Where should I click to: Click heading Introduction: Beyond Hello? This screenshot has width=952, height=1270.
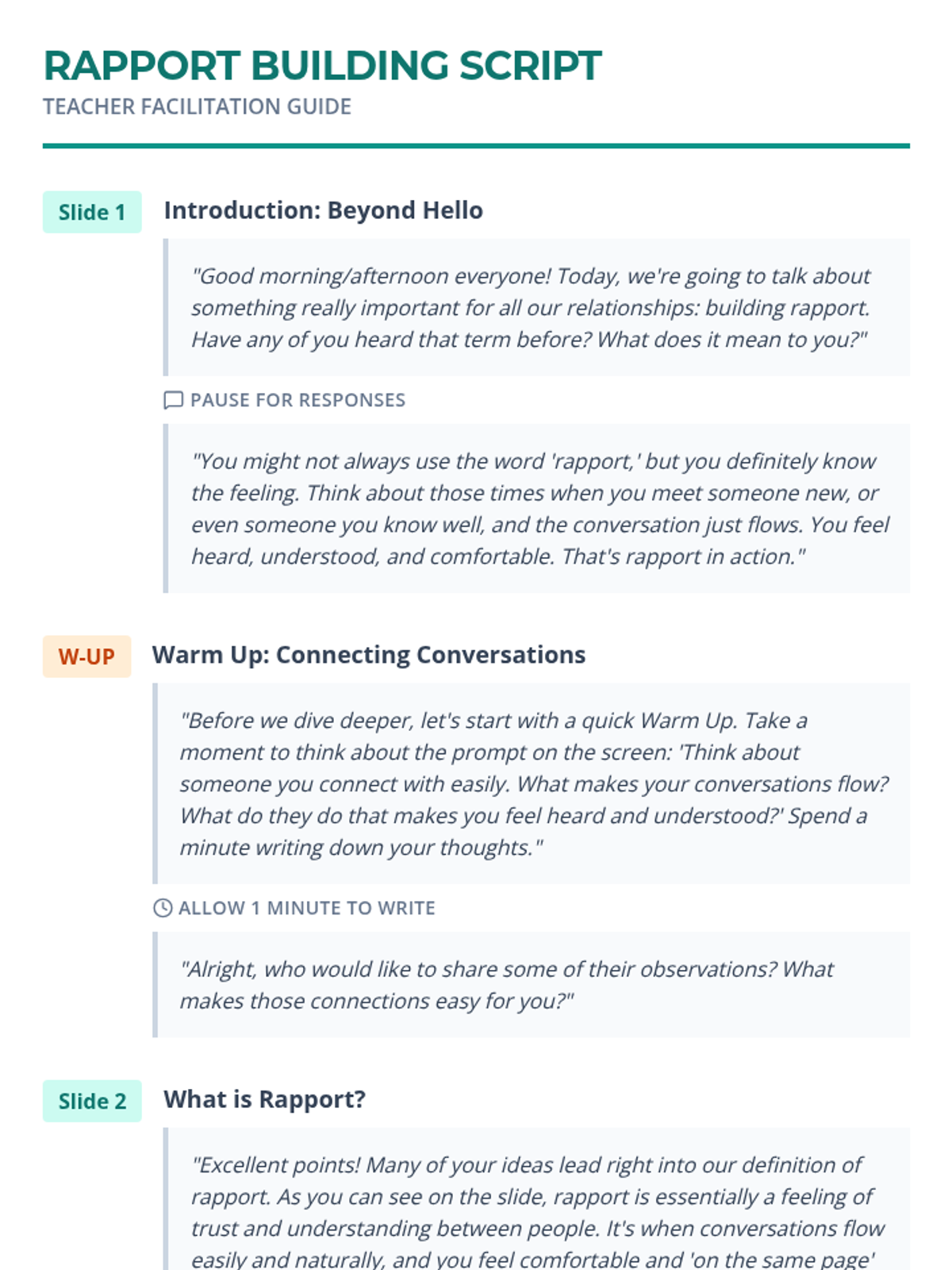click(323, 210)
